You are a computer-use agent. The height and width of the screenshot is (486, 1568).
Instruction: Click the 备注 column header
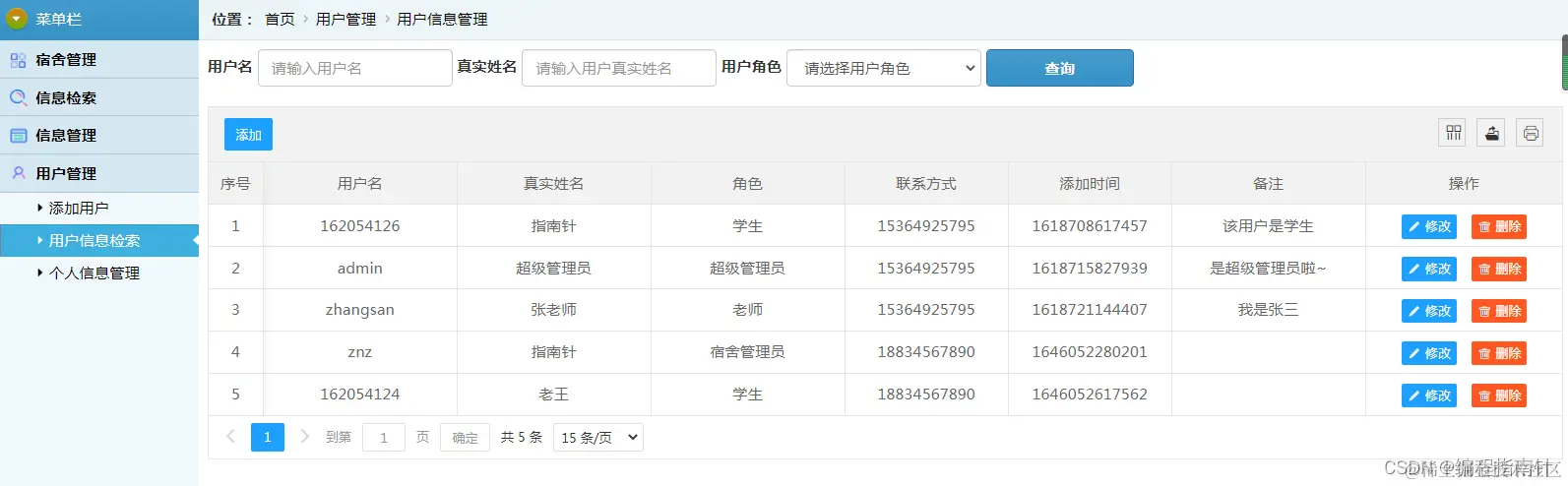[x=1269, y=183]
